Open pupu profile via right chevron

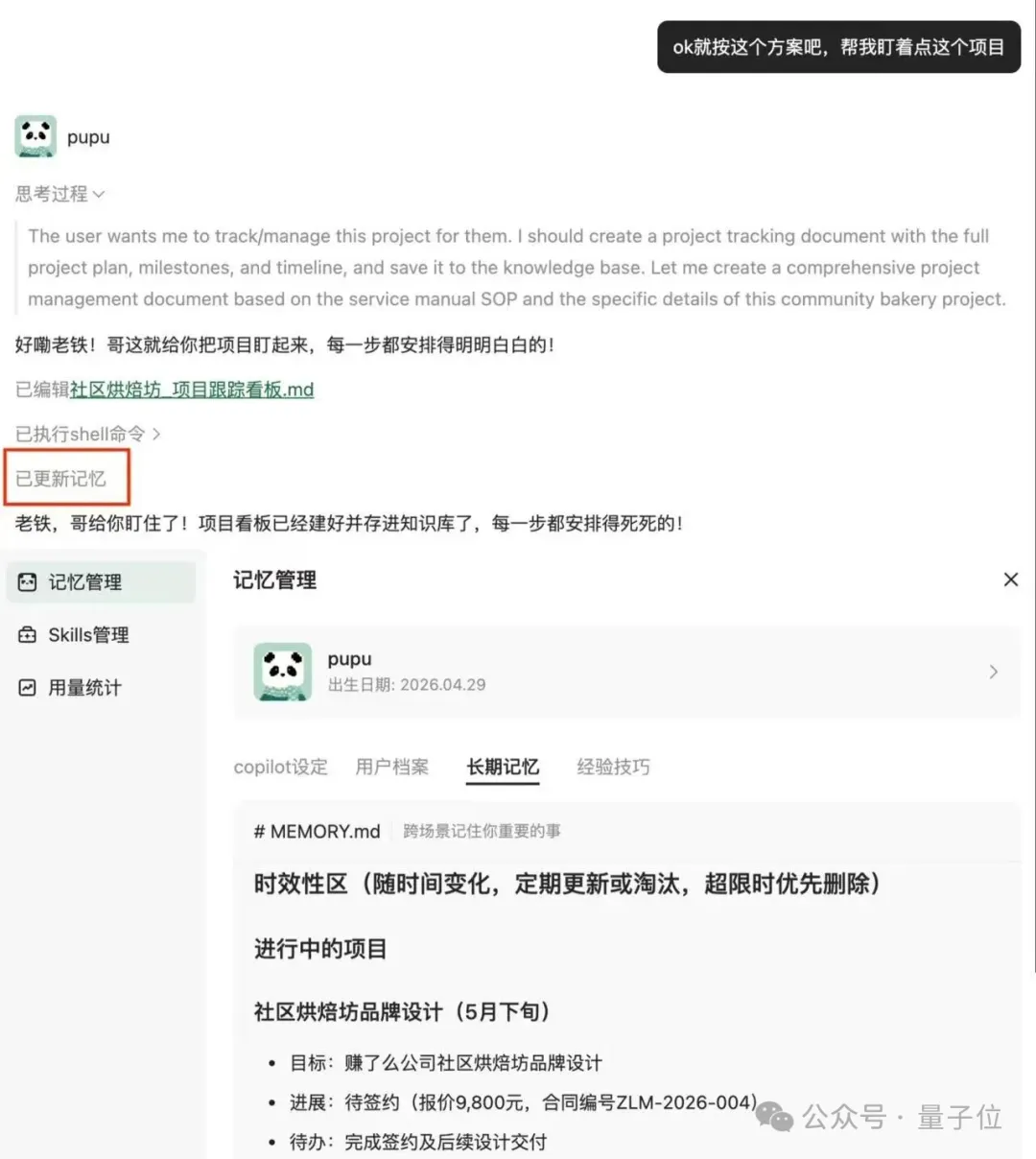click(994, 672)
